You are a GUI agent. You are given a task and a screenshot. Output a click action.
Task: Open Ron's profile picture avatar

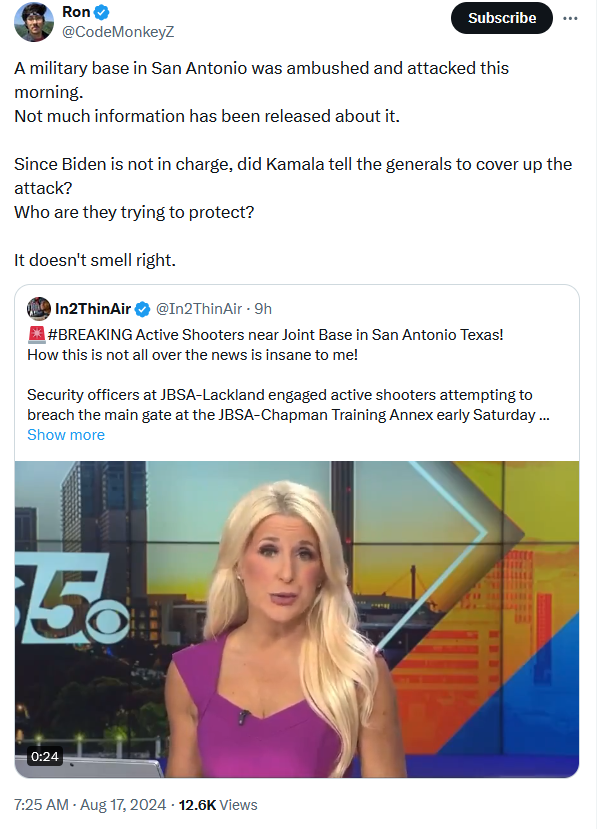coord(33,22)
